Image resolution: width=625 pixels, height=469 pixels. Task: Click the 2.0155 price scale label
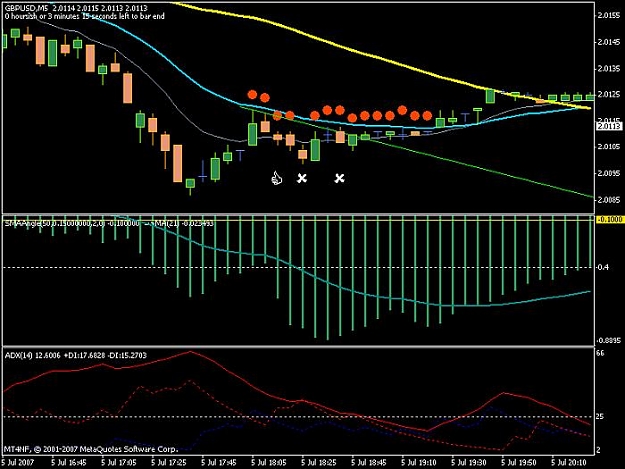click(x=609, y=16)
